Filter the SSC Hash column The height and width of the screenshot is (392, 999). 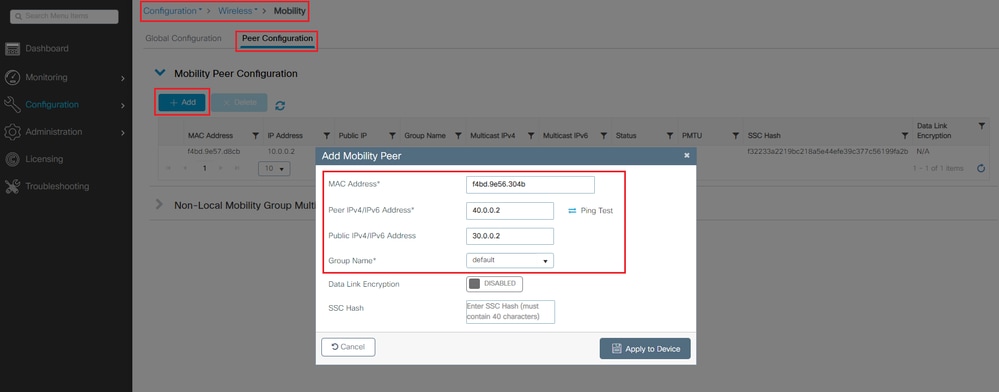pyautogui.click(x=905, y=136)
